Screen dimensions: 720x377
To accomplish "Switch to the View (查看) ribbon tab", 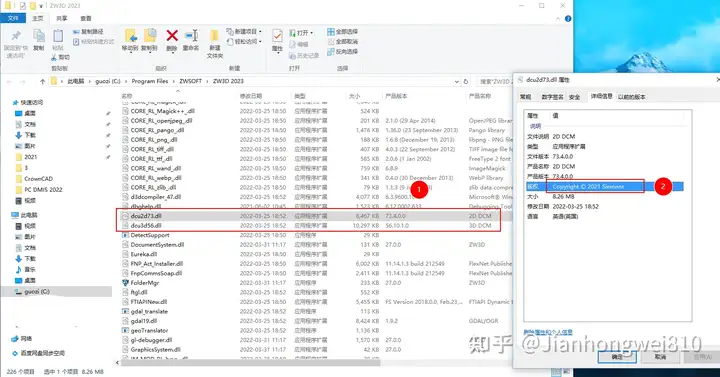I will tap(86, 18).
